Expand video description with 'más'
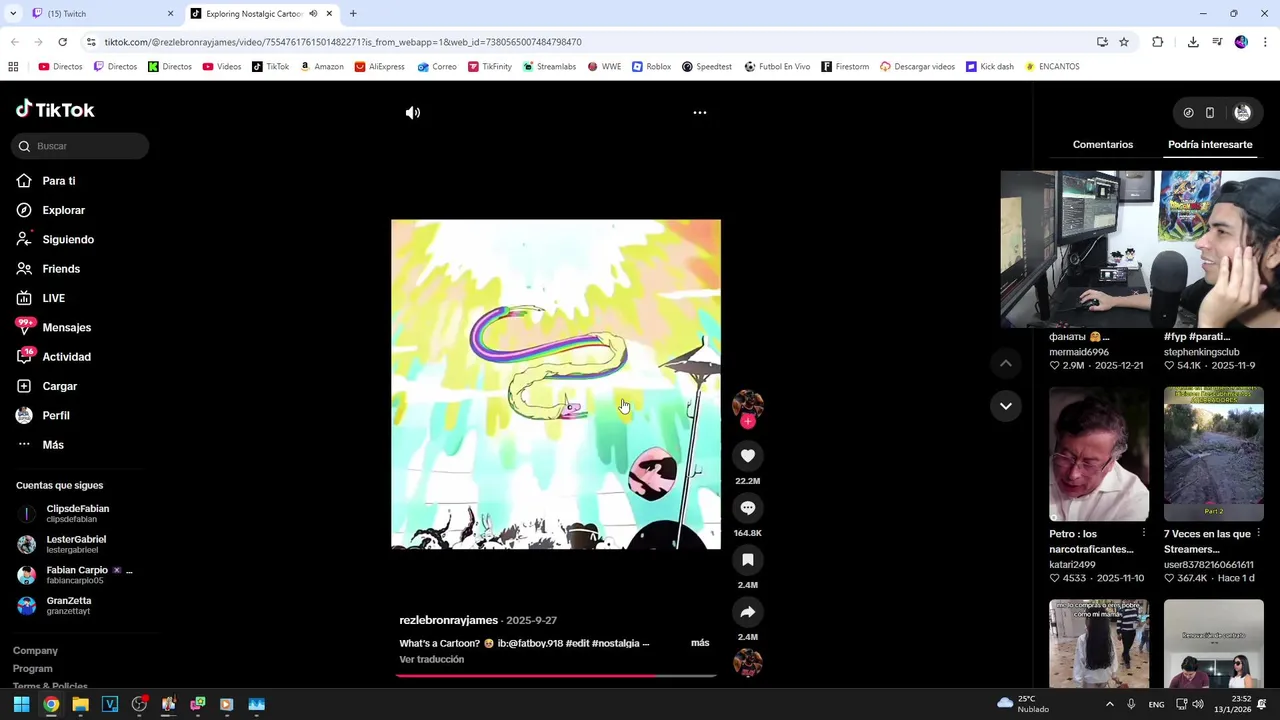The width and height of the screenshot is (1280, 720). pyautogui.click(x=700, y=643)
